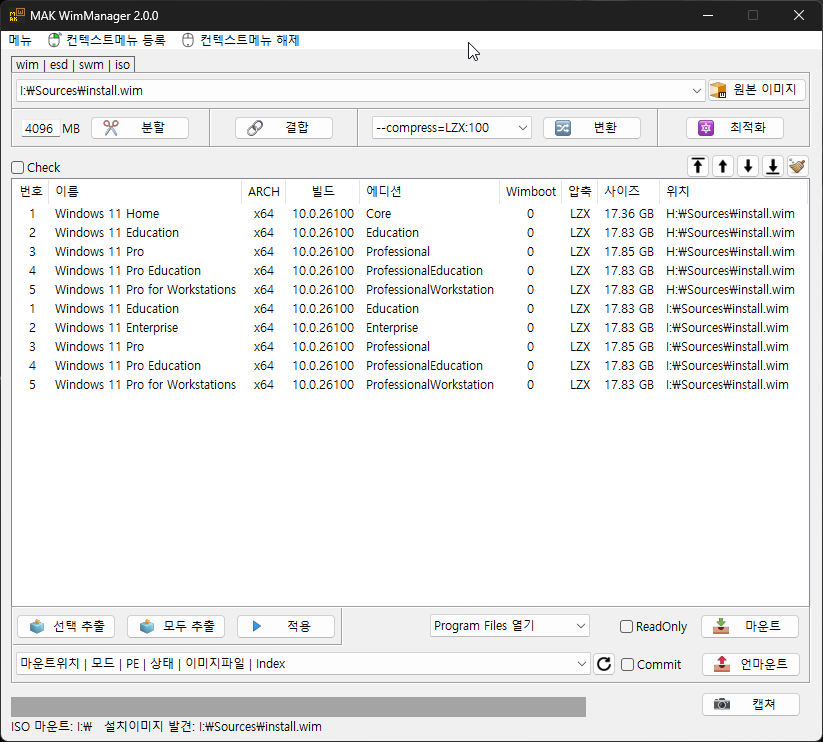Image resolution: width=823 pixels, height=742 pixels.
Task: Click the refresh mount list icon
Action: click(x=604, y=664)
